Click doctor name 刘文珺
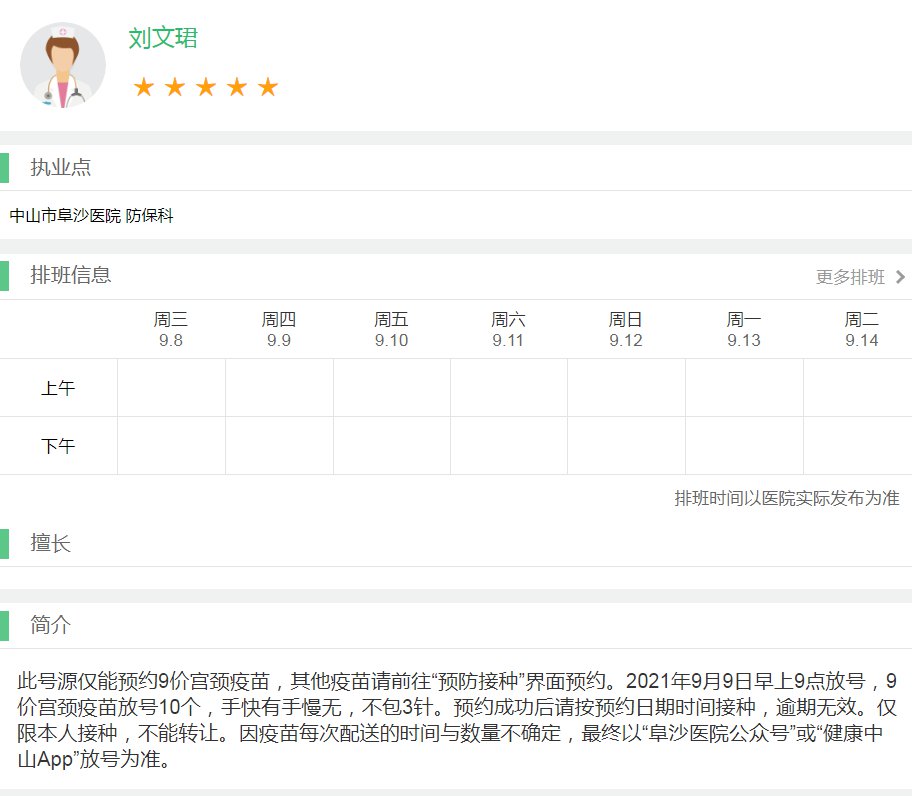This screenshot has height=796, width=912. 163,38
